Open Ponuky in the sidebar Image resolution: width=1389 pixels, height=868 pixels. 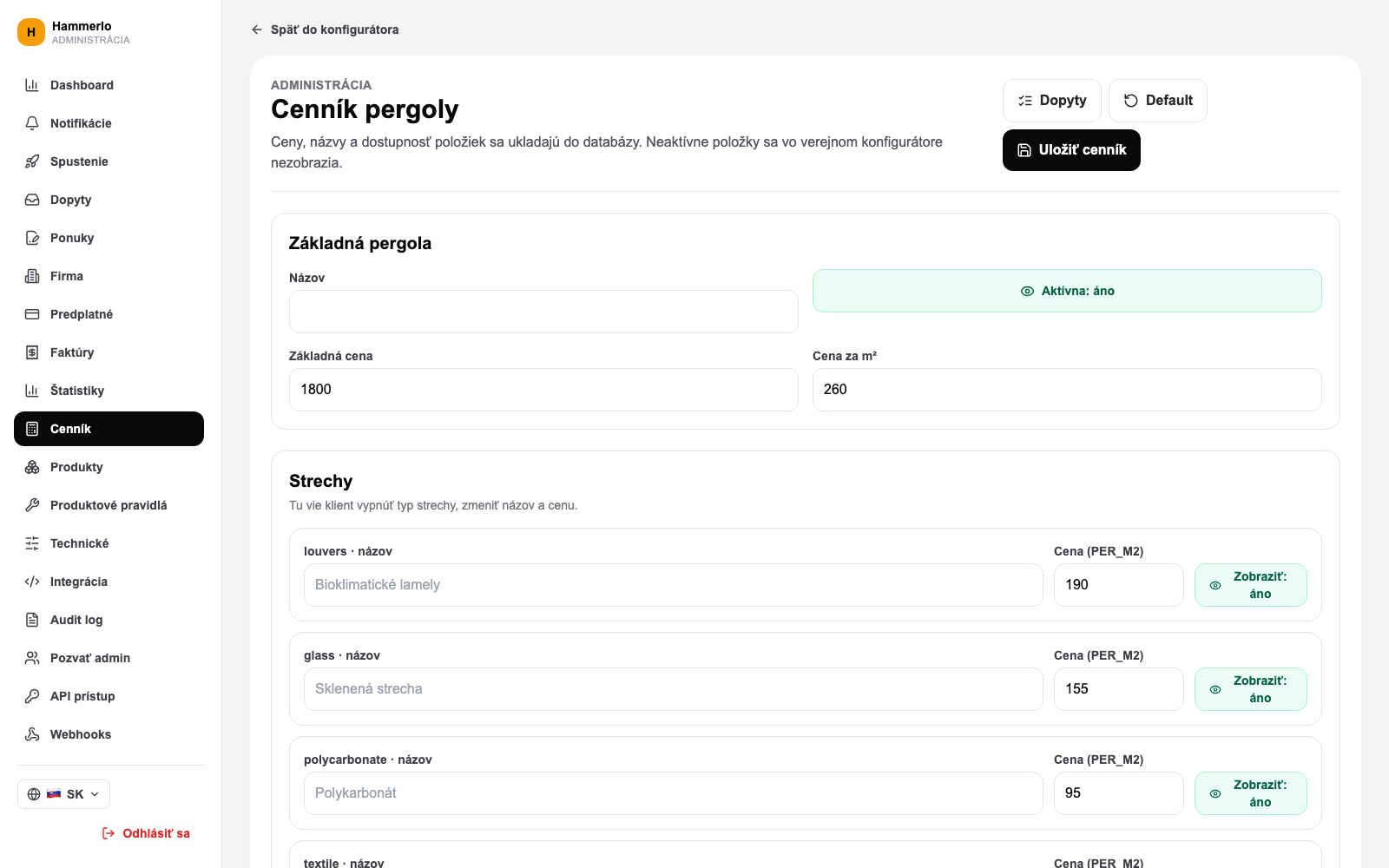point(109,238)
